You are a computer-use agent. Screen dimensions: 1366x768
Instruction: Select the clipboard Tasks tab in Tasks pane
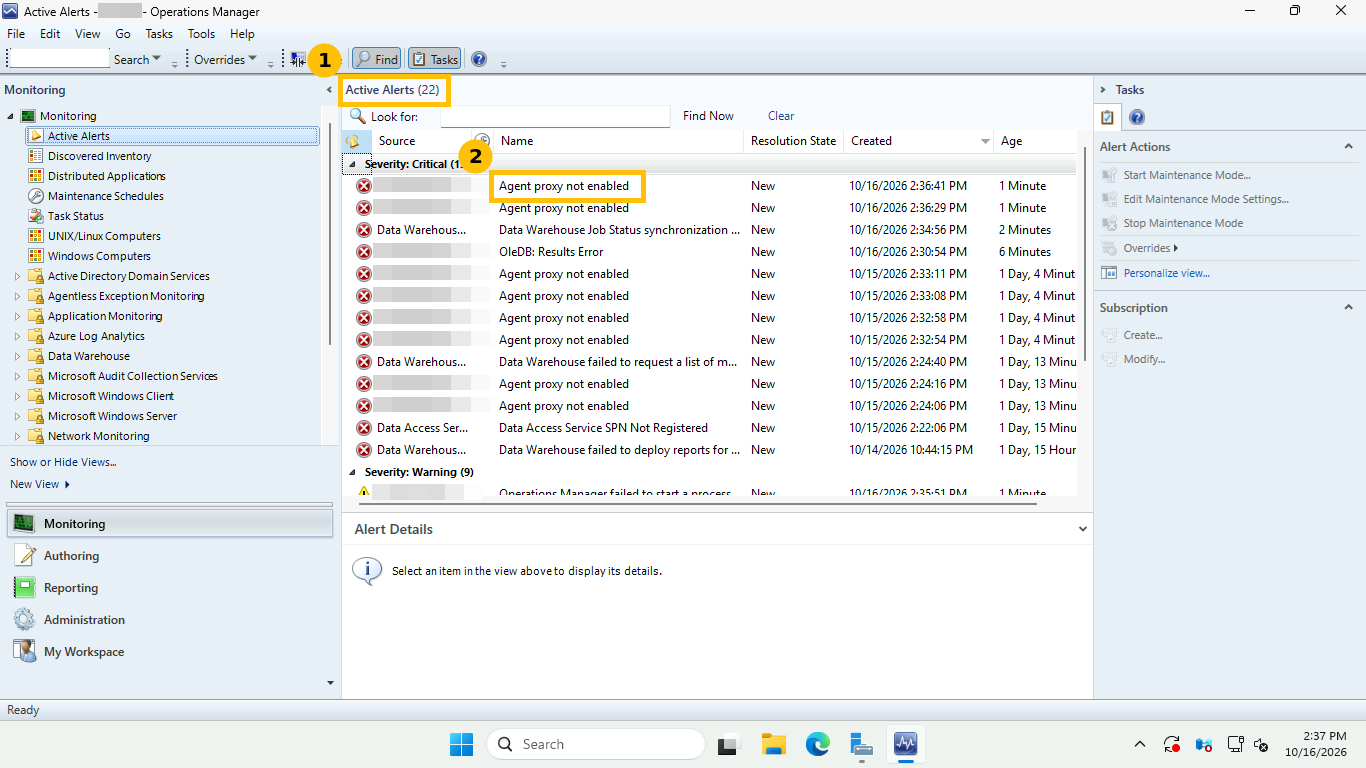tap(1108, 117)
